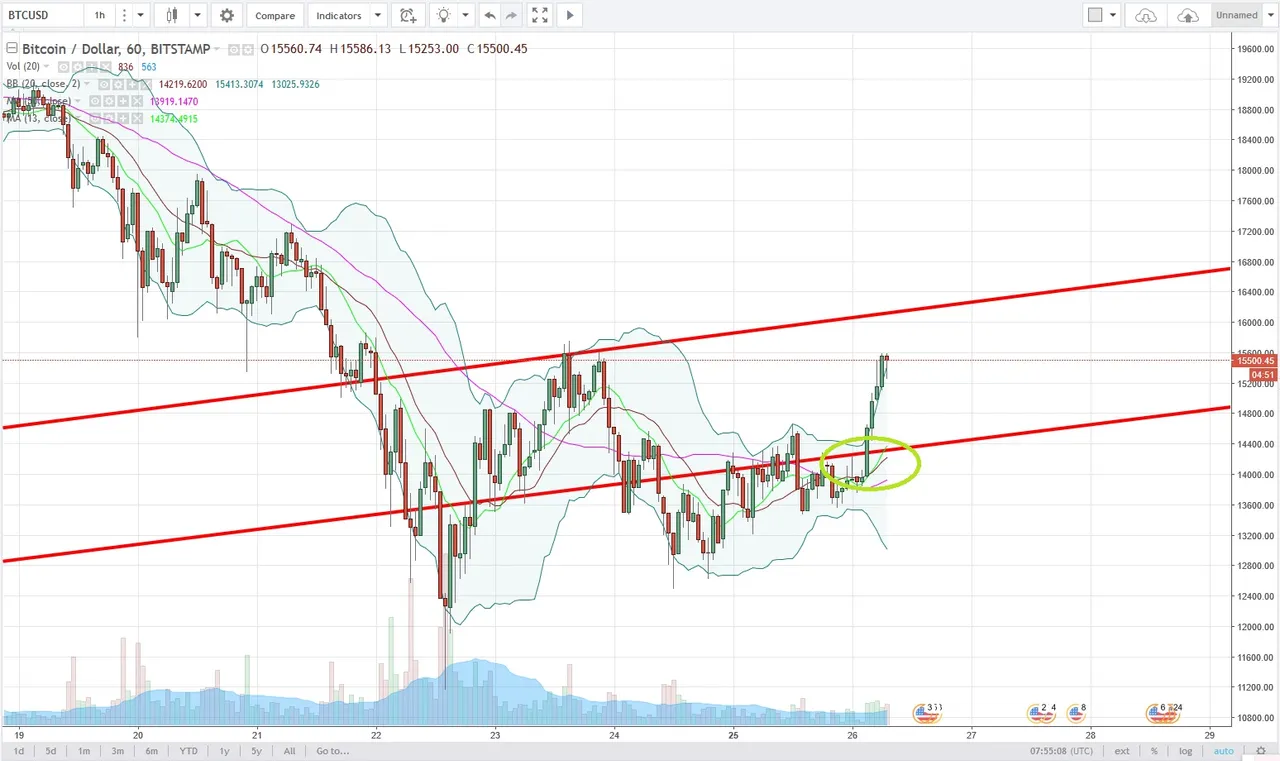1280x761 pixels.
Task: Toggle percentage scale '%' option
Action: (1154, 750)
